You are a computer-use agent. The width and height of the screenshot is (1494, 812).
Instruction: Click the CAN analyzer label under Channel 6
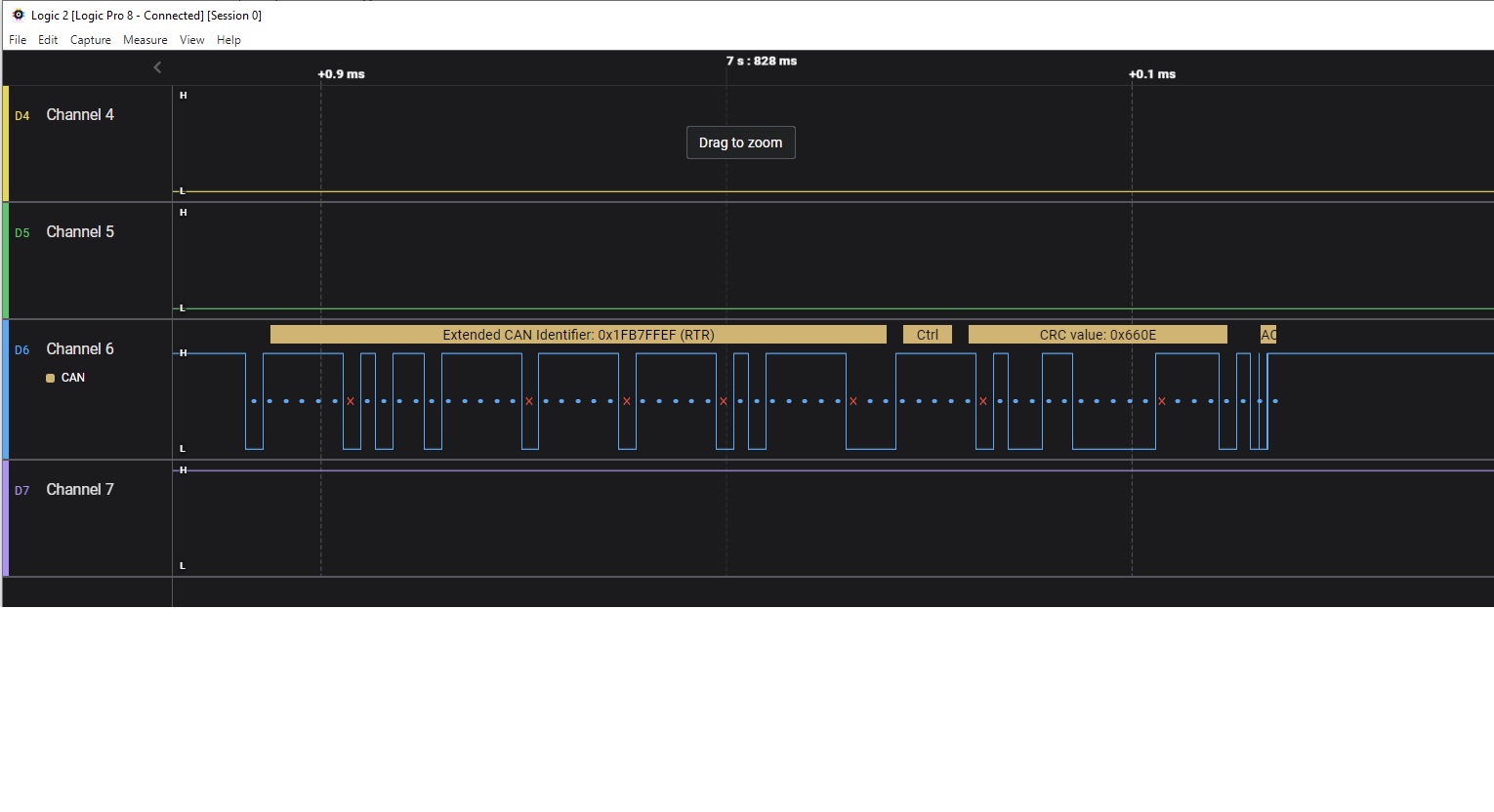pyautogui.click(x=72, y=377)
